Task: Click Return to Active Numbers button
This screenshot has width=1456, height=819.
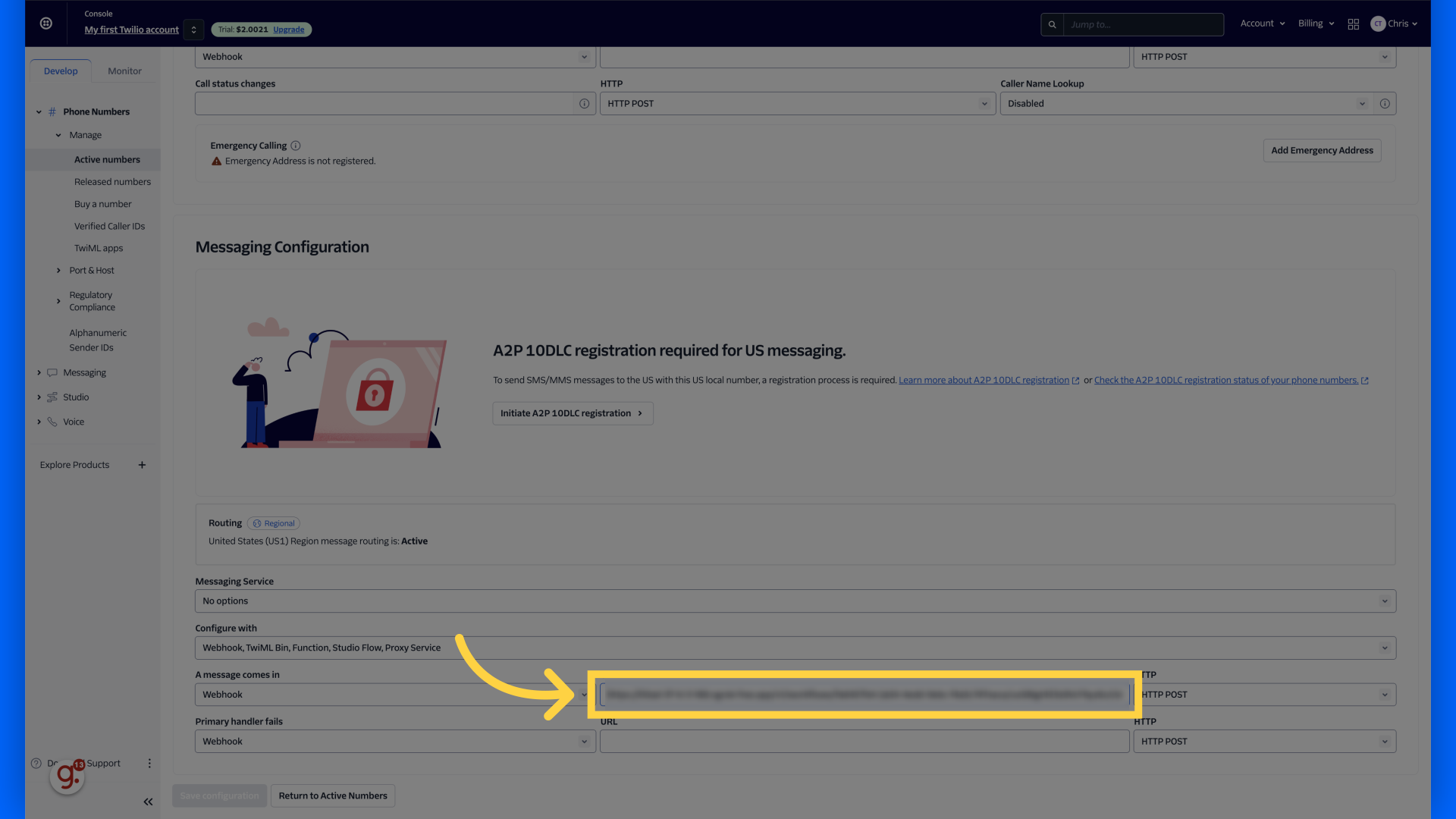Action: tap(333, 796)
